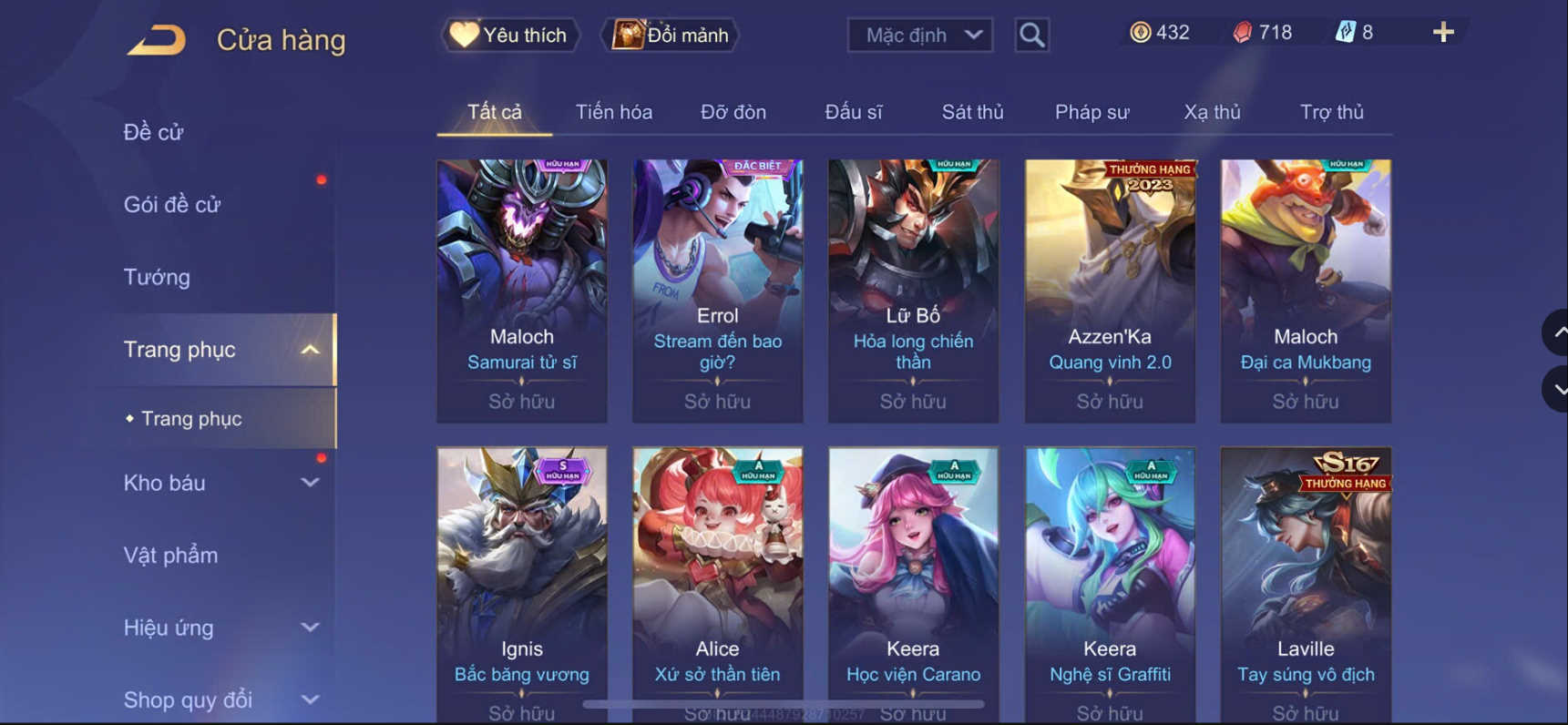Click the blue voucher ticket icon

pyautogui.click(x=1345, y=32)
